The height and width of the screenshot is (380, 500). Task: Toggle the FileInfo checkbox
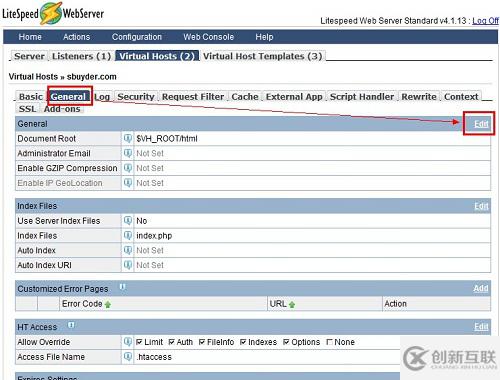coord(202,342)
